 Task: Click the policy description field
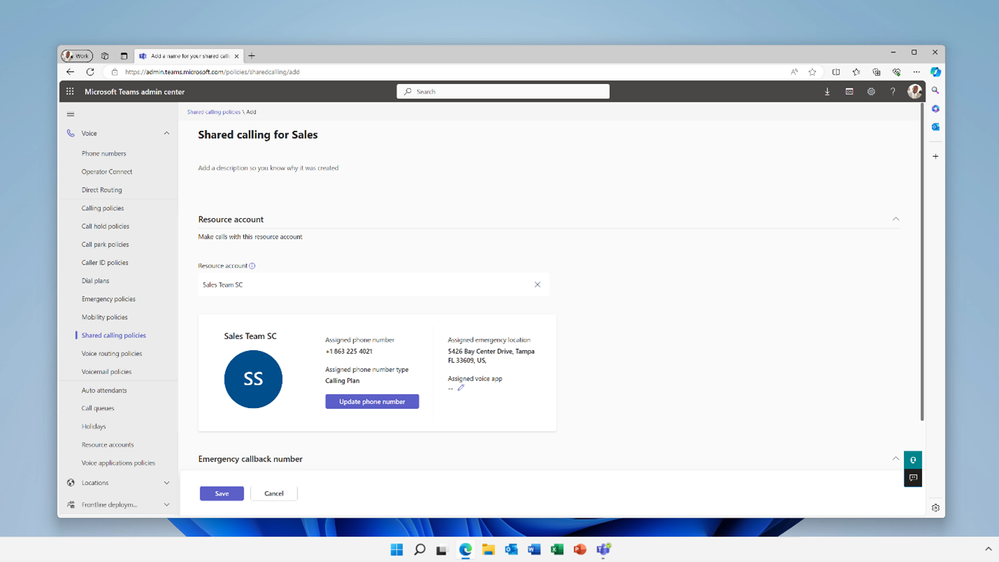tap(268, 168)
